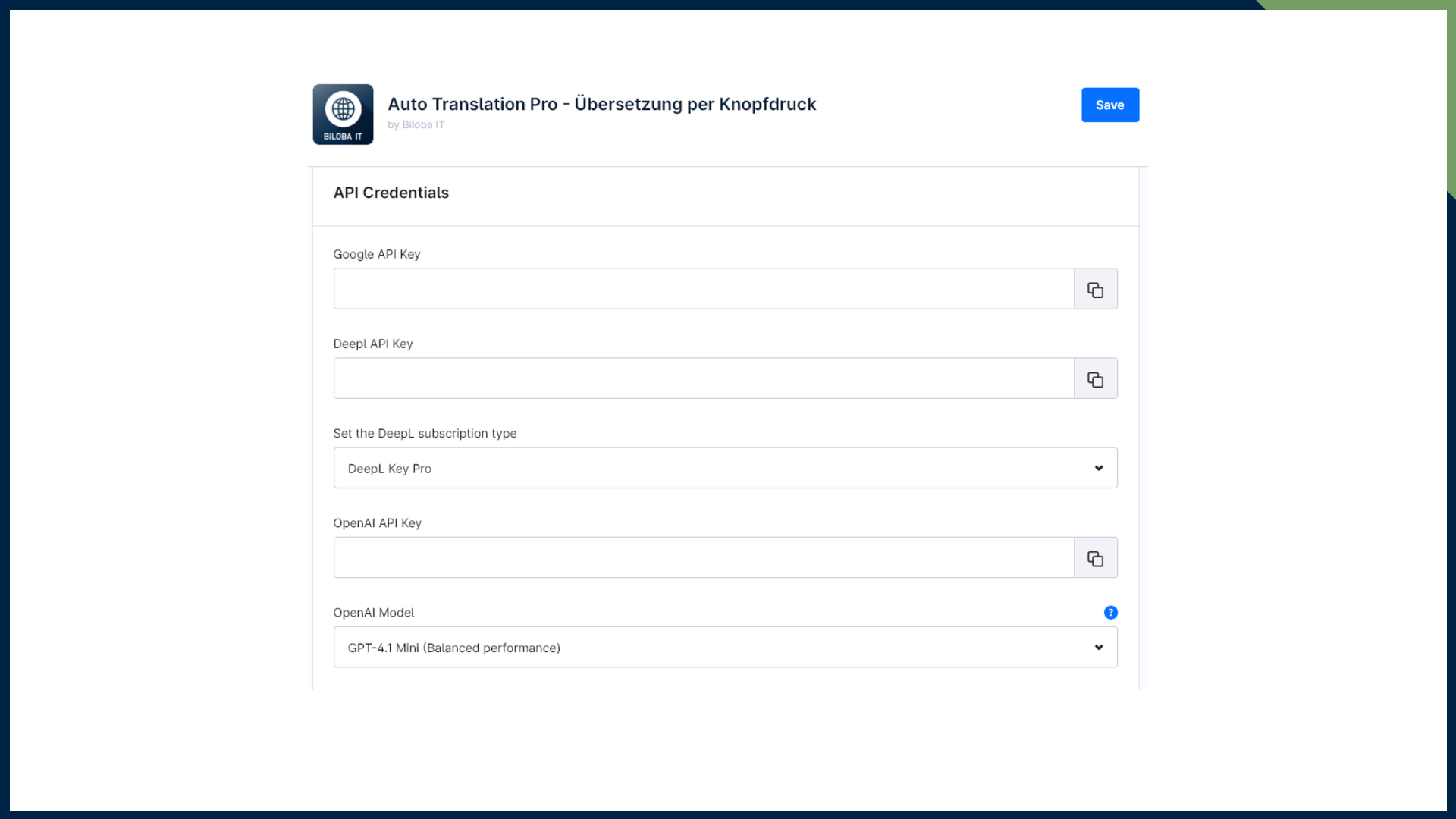Copy the Google API Key
1456x819 pixels.
coord(1095,289)
